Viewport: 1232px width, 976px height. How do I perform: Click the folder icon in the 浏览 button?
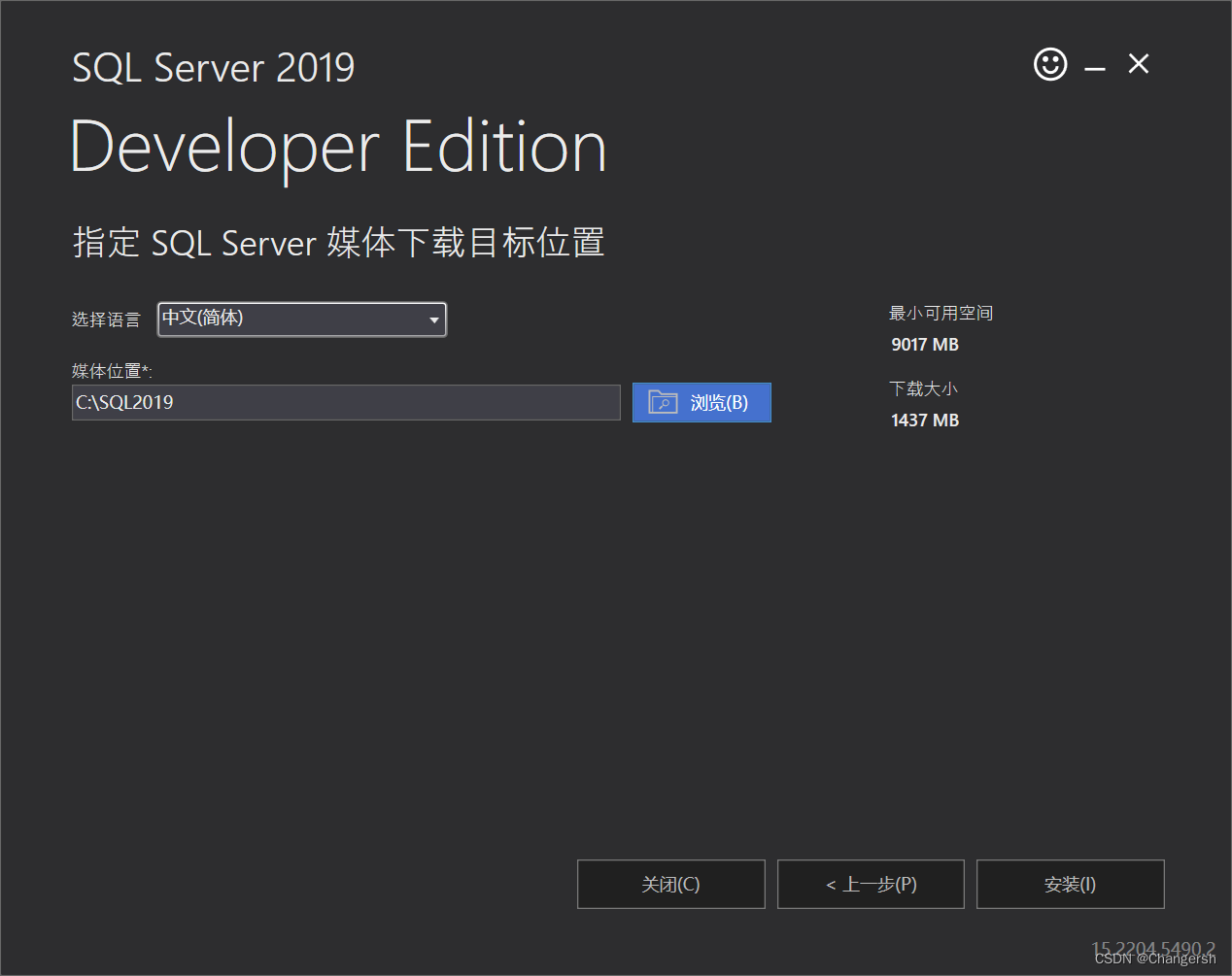coord(663,402)
